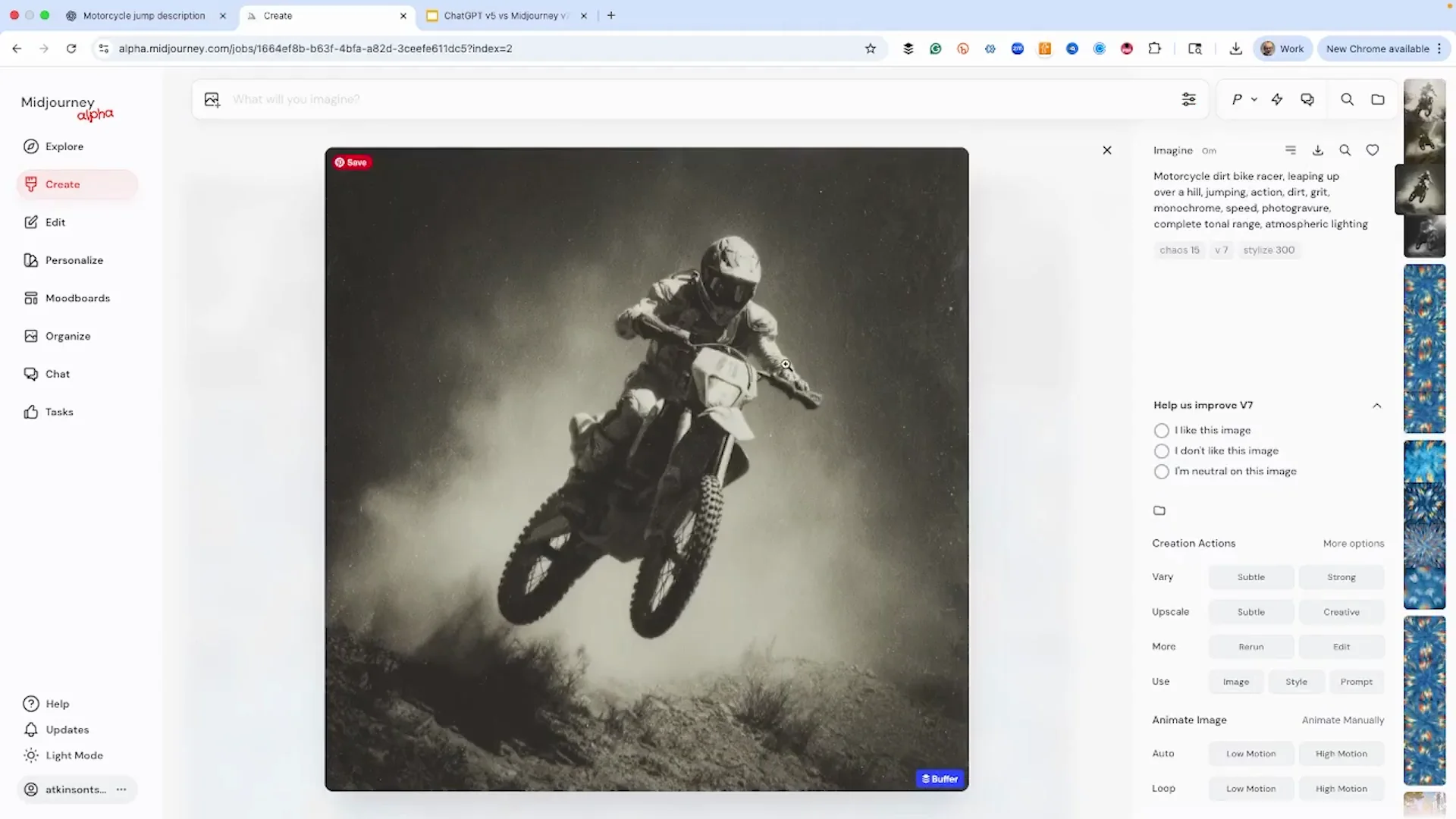Viewport: 1456px width, 819px height.
Task: Favorite the image with the heart icon
Action: tap(1373, 150)
